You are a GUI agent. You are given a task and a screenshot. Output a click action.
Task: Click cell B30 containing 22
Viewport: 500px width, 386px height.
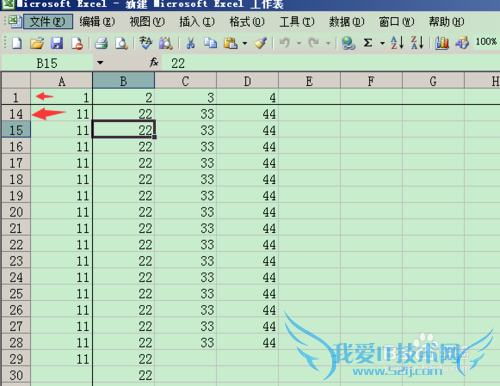(124, 375)
